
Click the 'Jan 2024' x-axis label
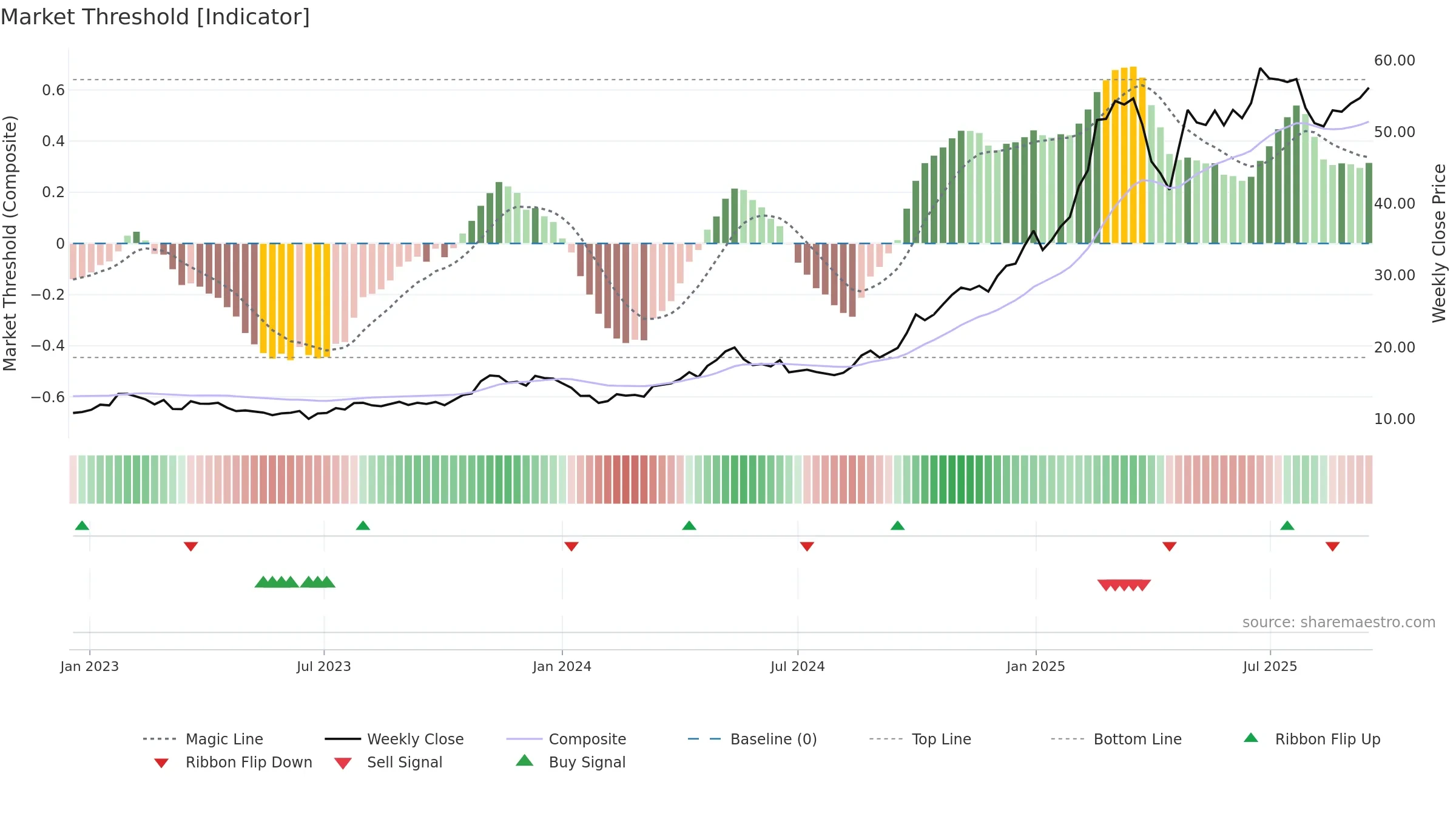pyautogui.click(x=562, y=666)
